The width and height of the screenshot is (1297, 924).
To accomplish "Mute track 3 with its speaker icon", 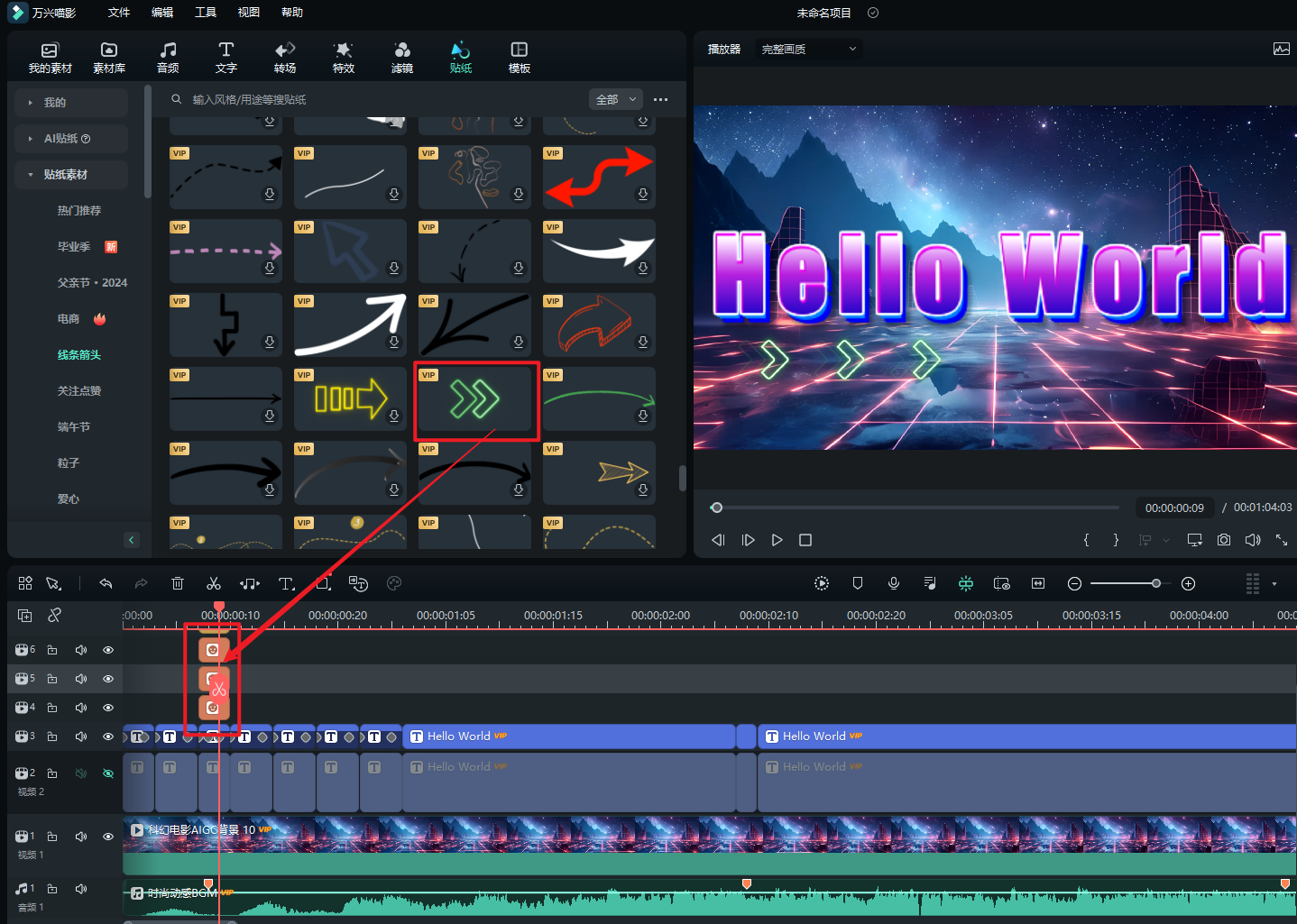I will (81, 736).
